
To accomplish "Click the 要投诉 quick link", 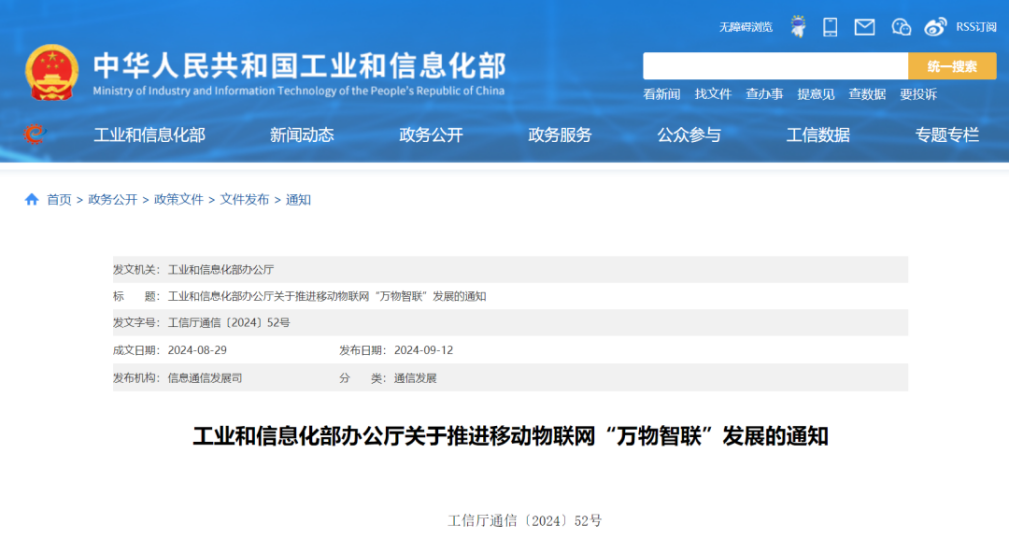I will [918, 94].
